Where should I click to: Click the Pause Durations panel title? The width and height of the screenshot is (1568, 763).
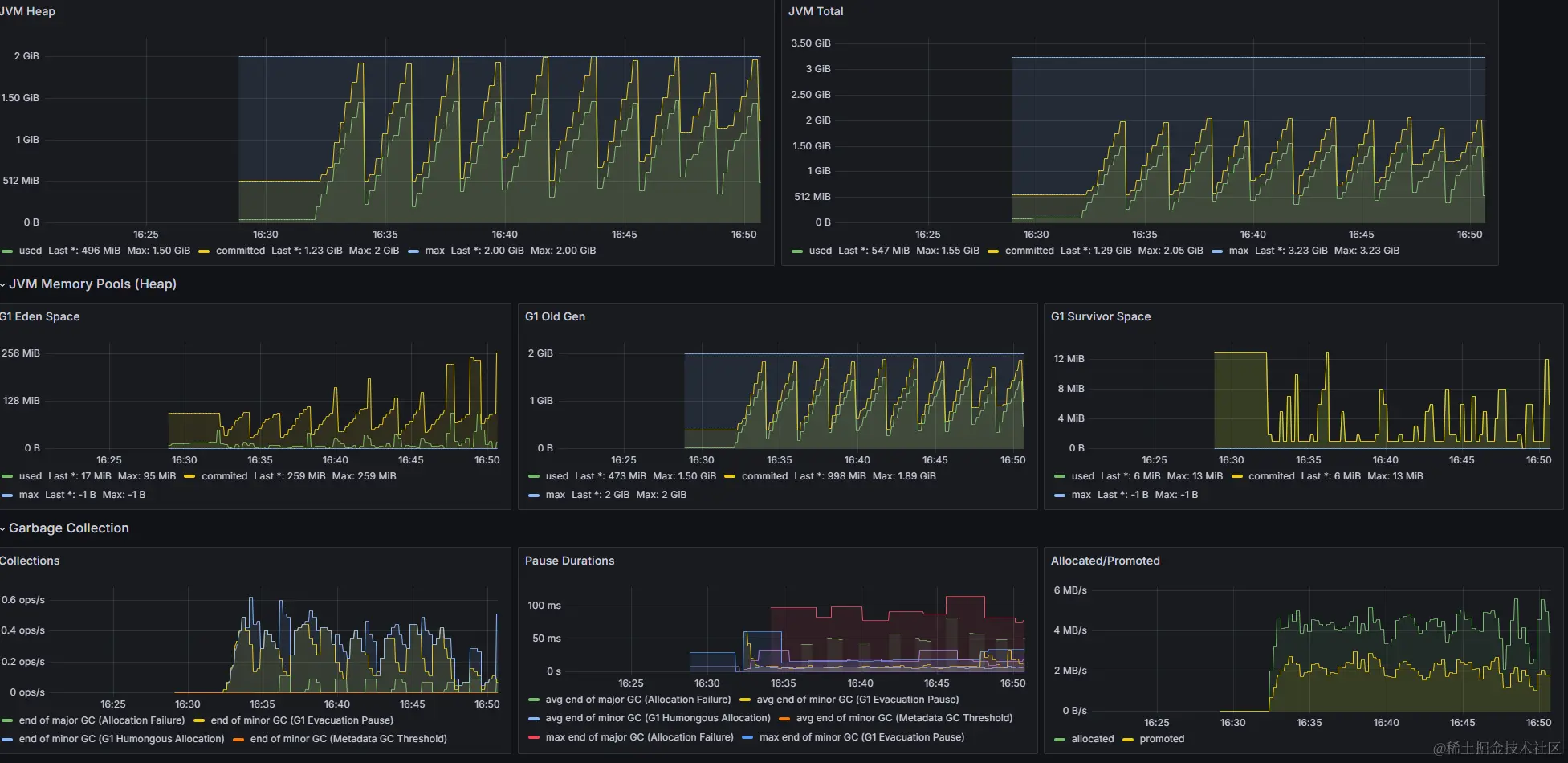[x=569, y=561]
